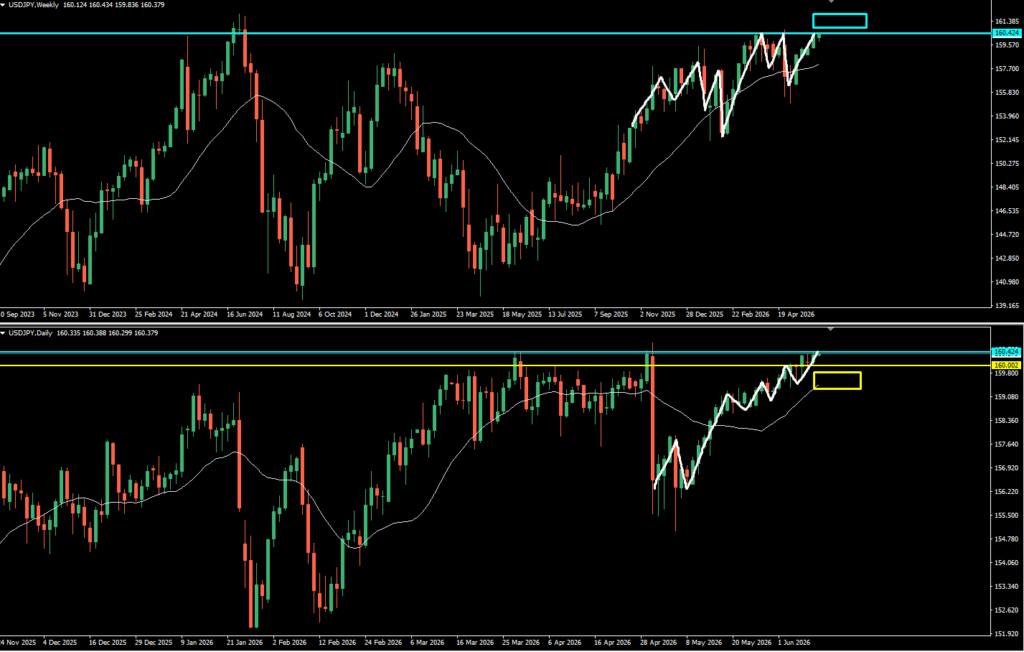Click the 153.340 price label on Daily axis
1024x652 pixels.
click(1008, 587)
